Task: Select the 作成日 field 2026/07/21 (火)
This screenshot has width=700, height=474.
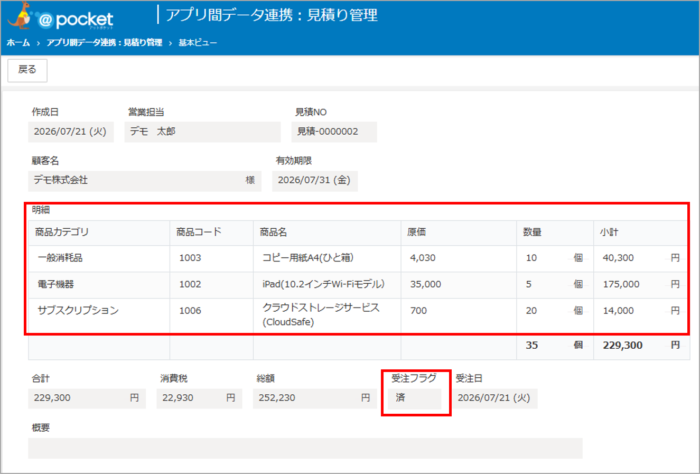Action: coord(71,132)
